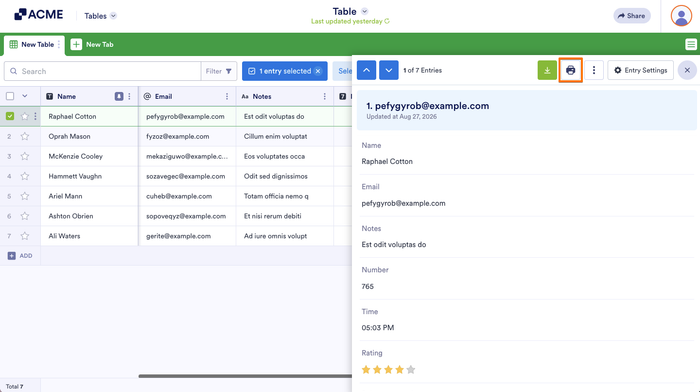
Task: Click the Time value 05:03 PM
Action: (378, 328)
